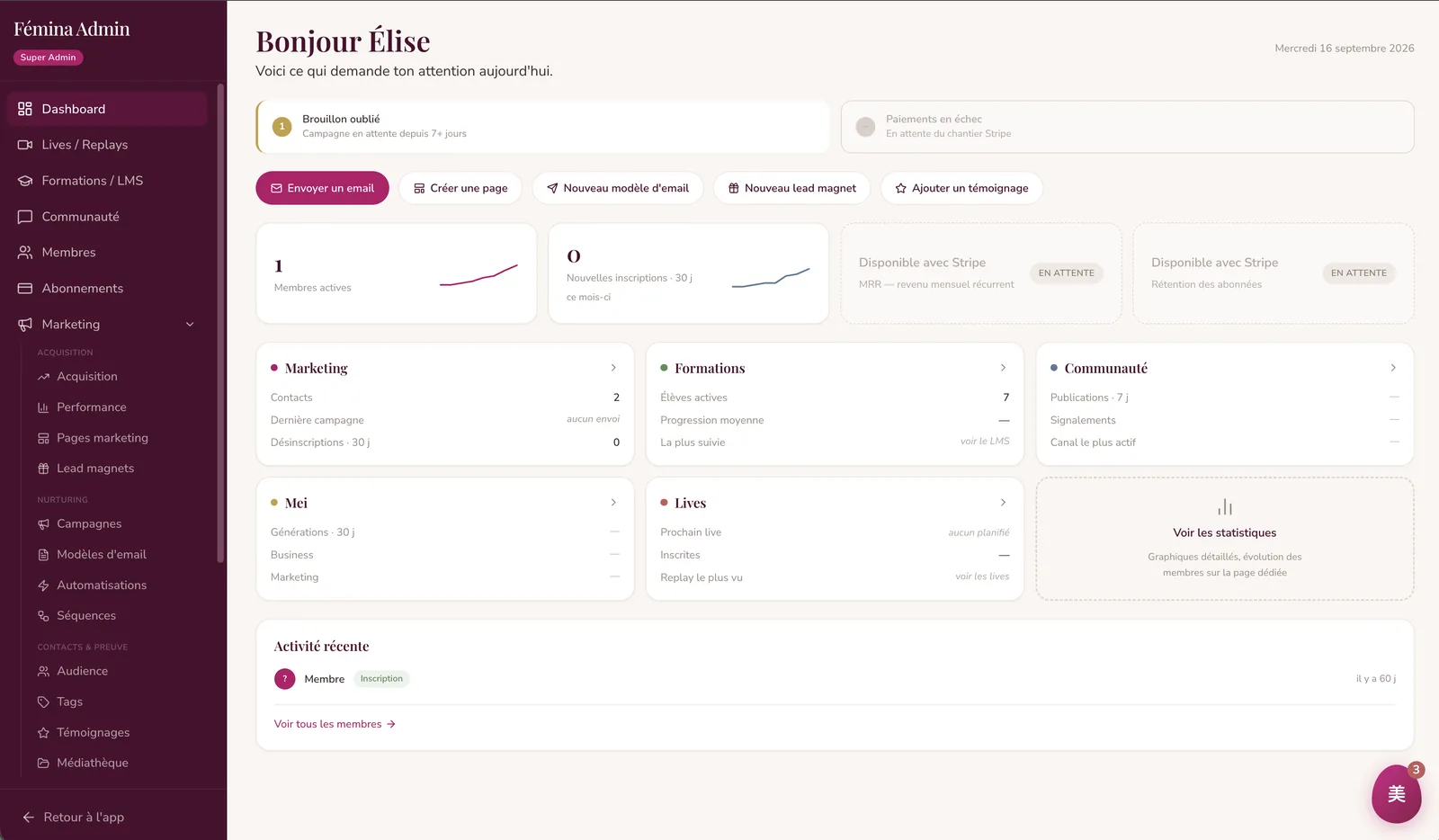Click the Lead magnets gift icon in sidebar
Screen dimensions: 1439x840
(43, 469)
